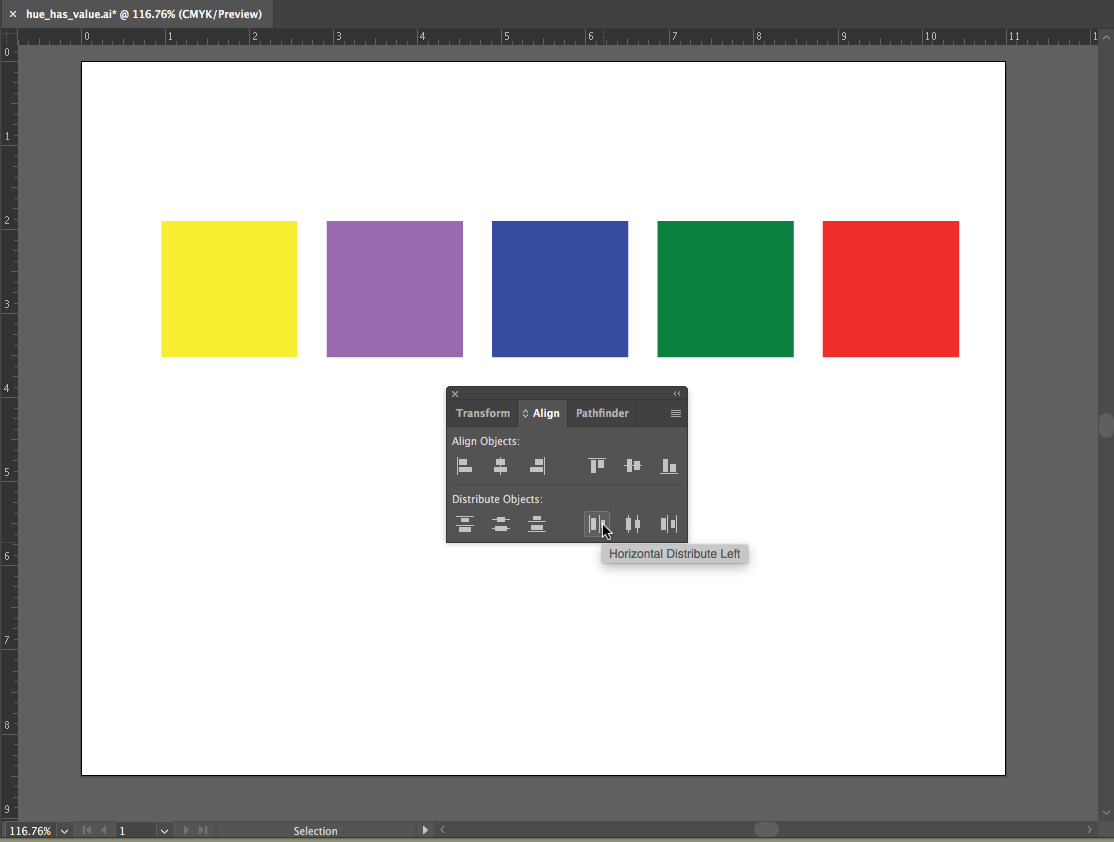Switch to the Pathfinder tab

tap(602, 414)
